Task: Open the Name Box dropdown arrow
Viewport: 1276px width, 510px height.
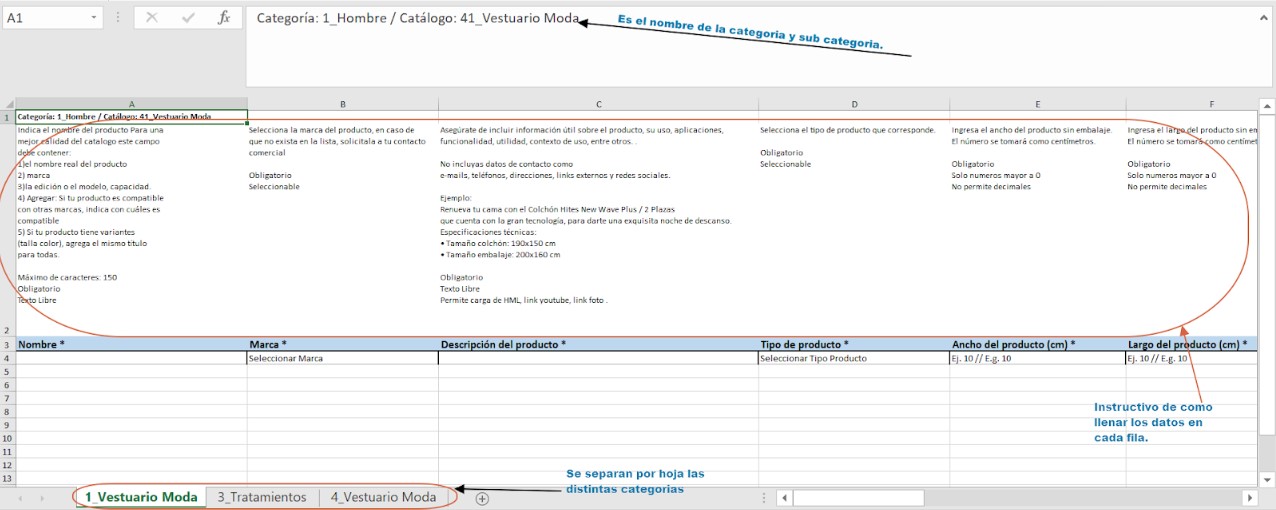Action: pyautogui.click(x=93, y=18)
